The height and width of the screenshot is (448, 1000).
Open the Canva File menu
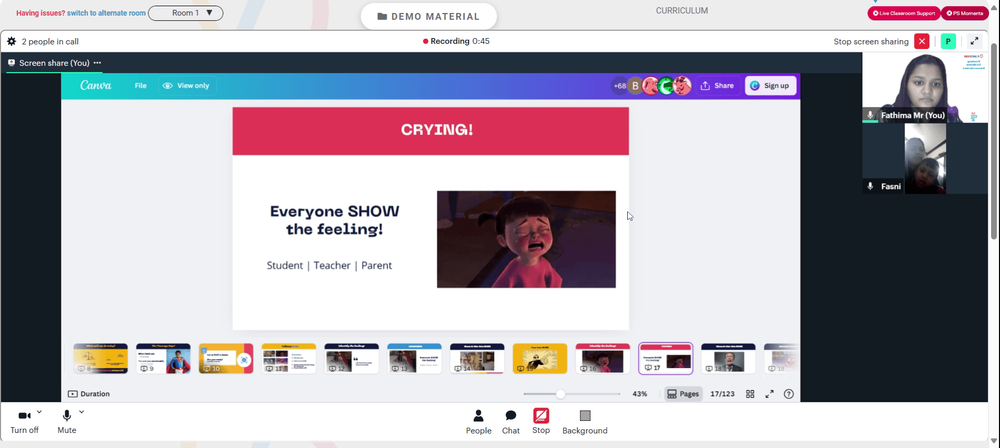point(140,86)
